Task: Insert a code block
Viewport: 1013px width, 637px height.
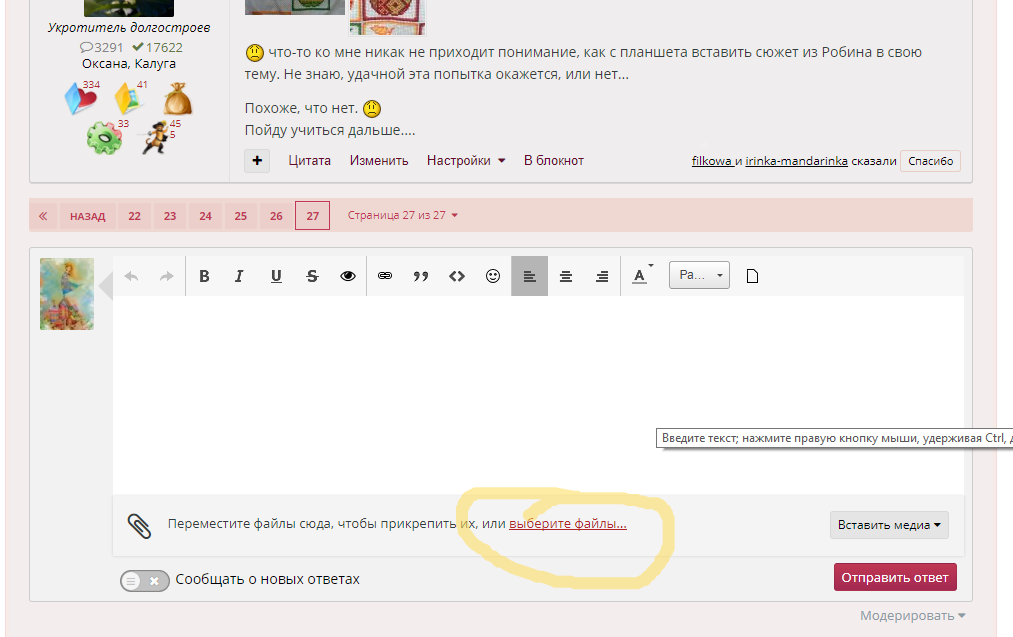Action: point(457,276)
